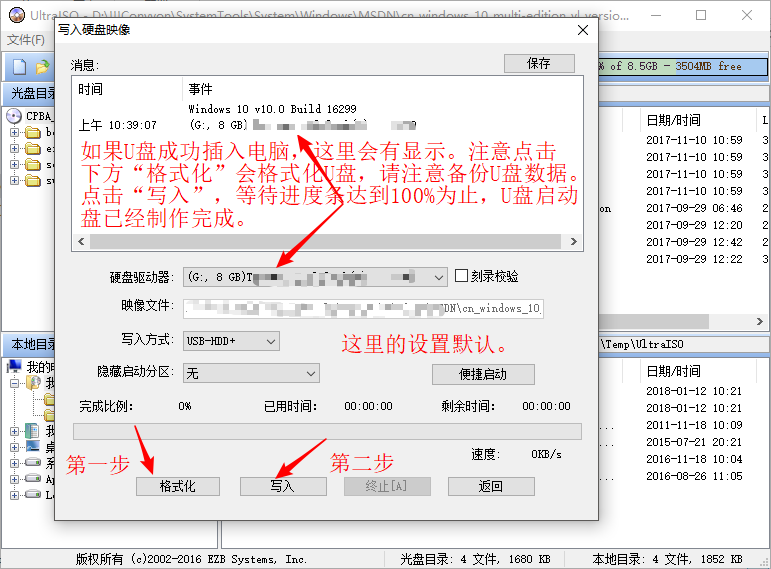Click the 写入 (Write) button
This screenshot has height=569, width=771.
click(x=283, y=486)
